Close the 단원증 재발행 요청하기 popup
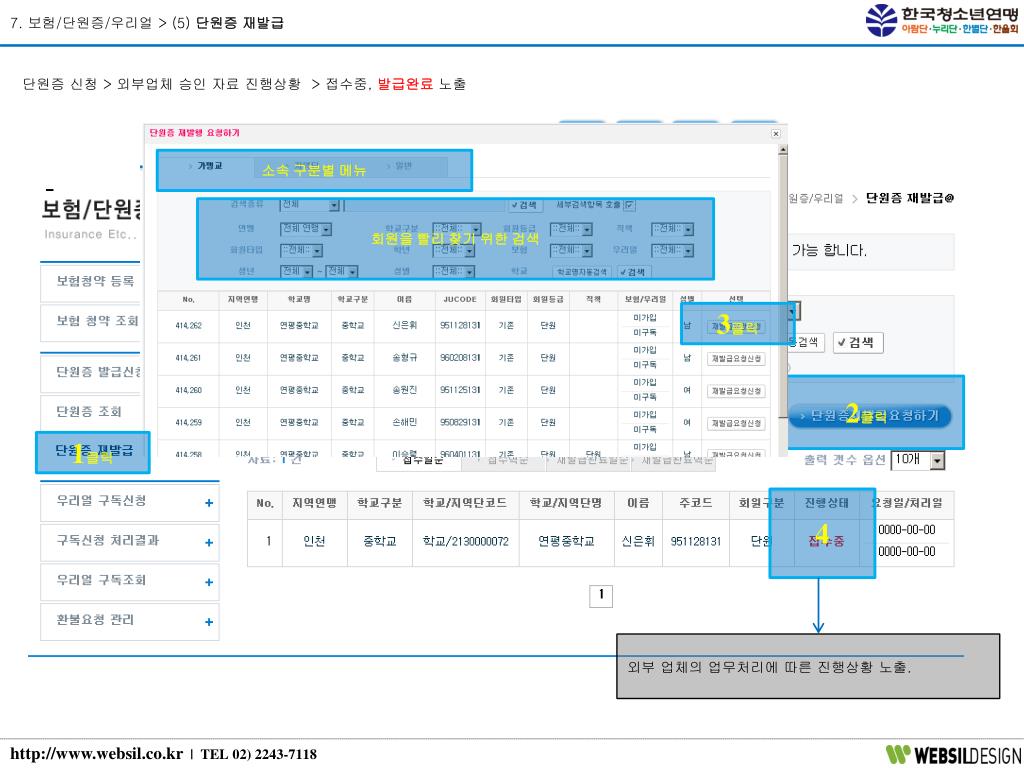 [776, 133]
